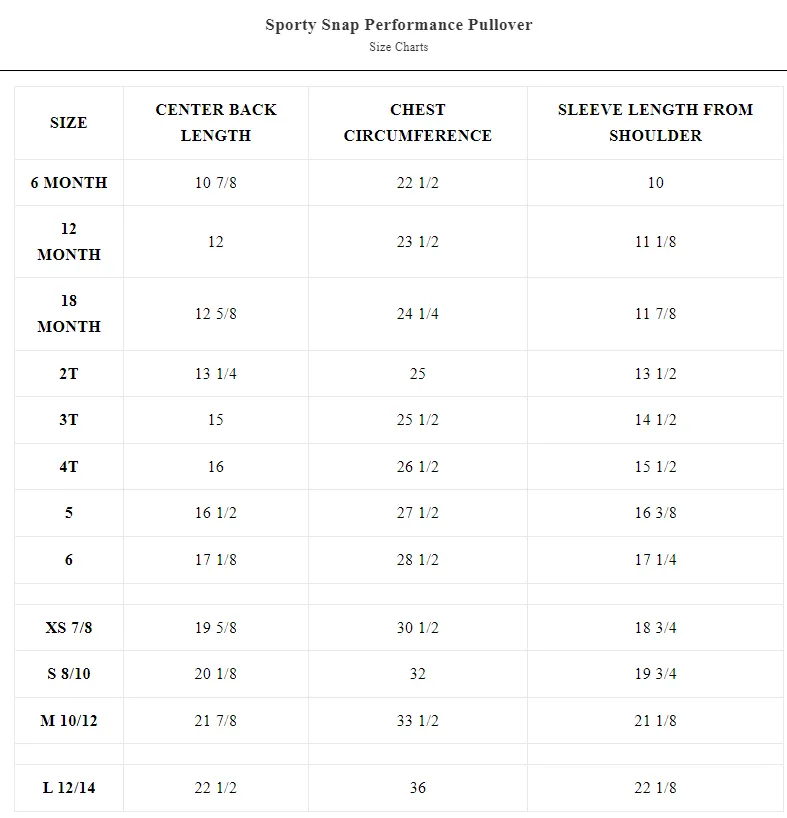This screenshot has height=818, width=787.
Task: Click the XS 7/8 size label
Action: pos(69,627)
